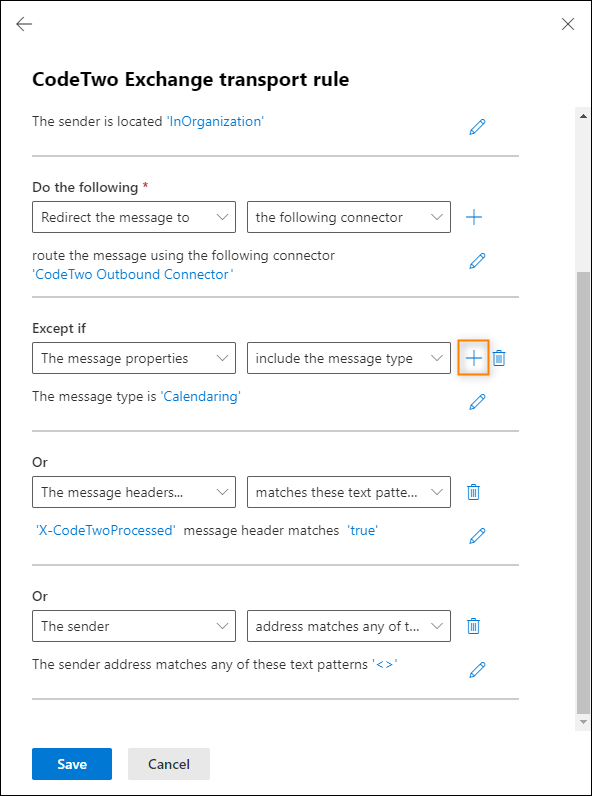Viewport: 592px width, 796px height.
Task: Open 'the following connector' dropdown
Action: click(x=349, y=217)
